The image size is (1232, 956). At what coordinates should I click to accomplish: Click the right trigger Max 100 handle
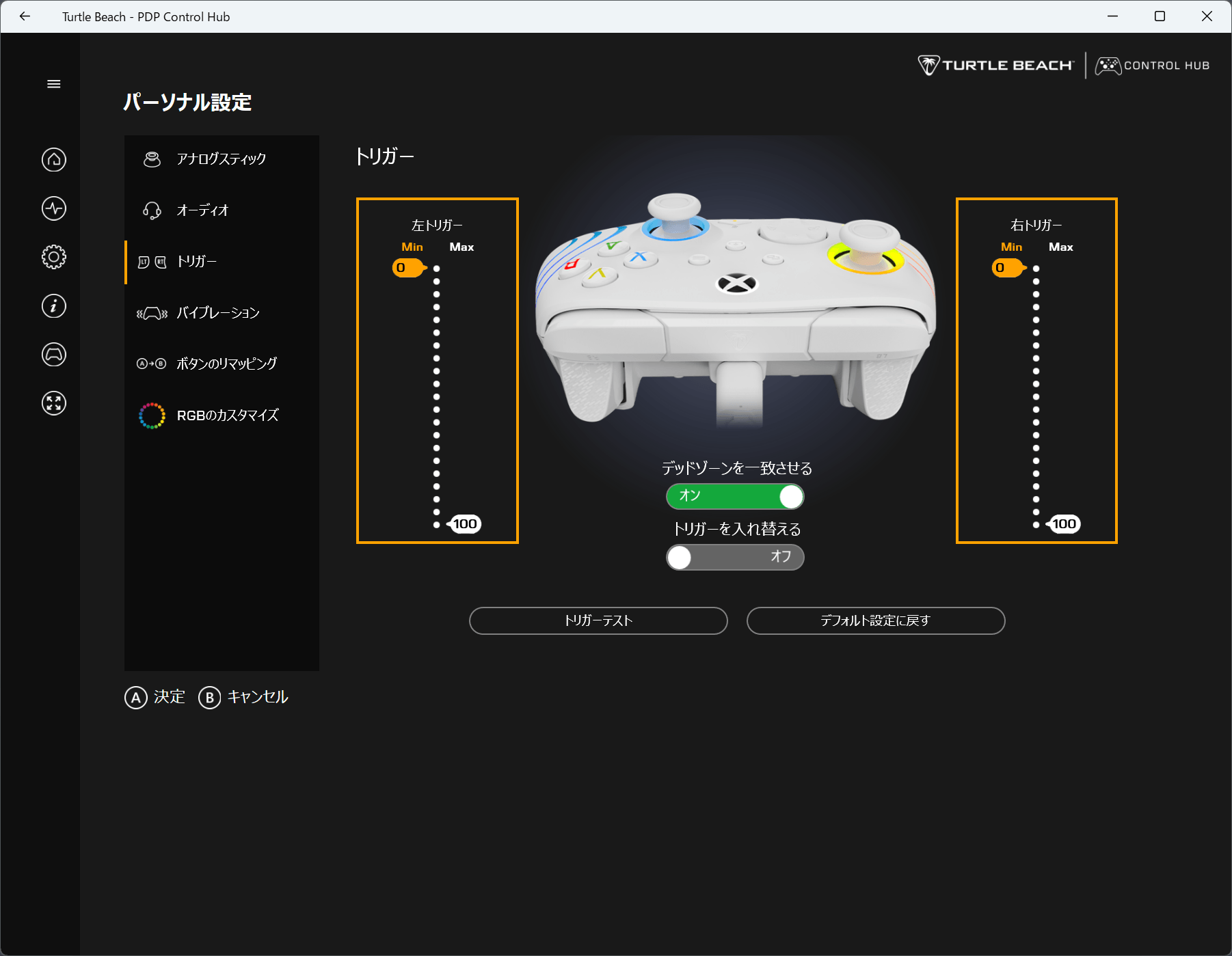(1063, 524)
